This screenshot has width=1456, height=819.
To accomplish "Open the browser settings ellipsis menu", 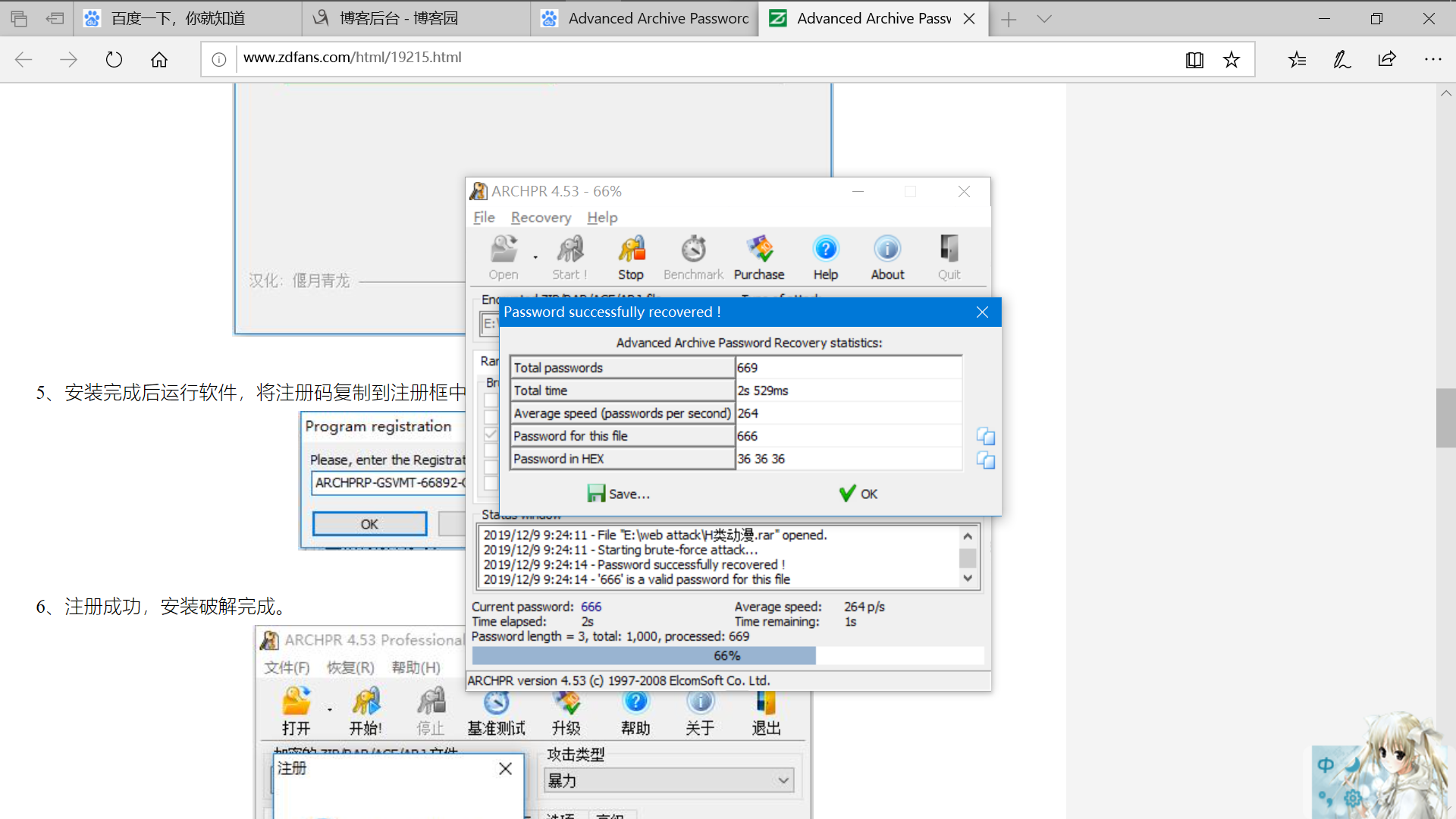I will [x=1432, y=59].
